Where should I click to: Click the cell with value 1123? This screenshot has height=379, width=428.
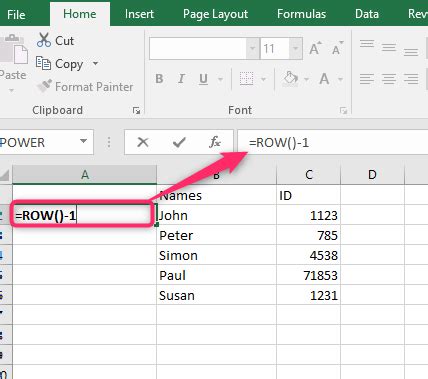click(309, 215)
